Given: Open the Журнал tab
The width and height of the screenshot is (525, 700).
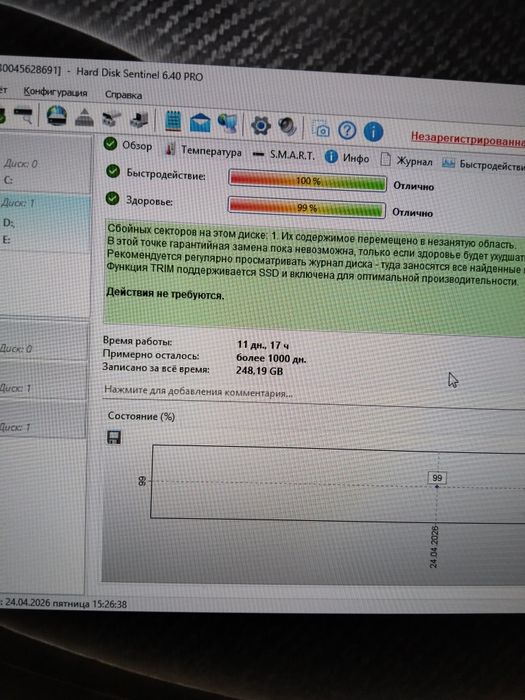Looking at the screenshot, I should (x=407, y=161).
